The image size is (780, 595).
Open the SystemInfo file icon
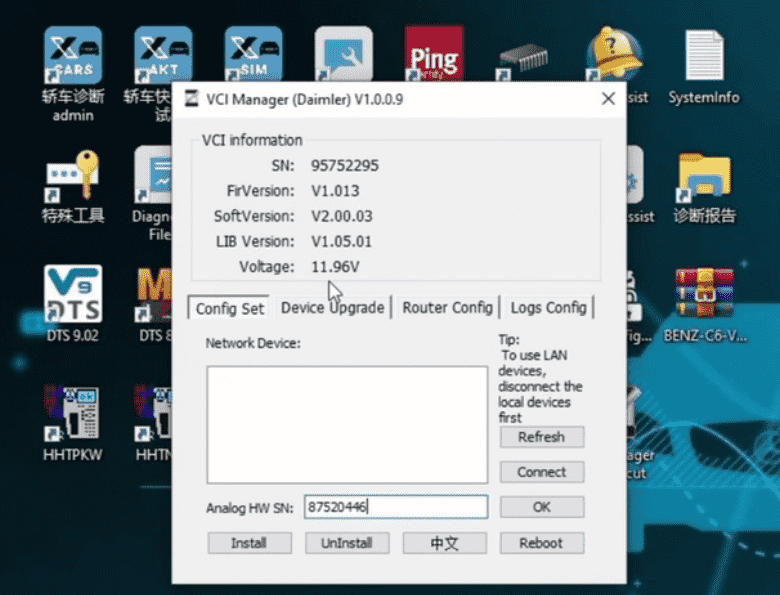pyautogui.click(x=703, y=56)
